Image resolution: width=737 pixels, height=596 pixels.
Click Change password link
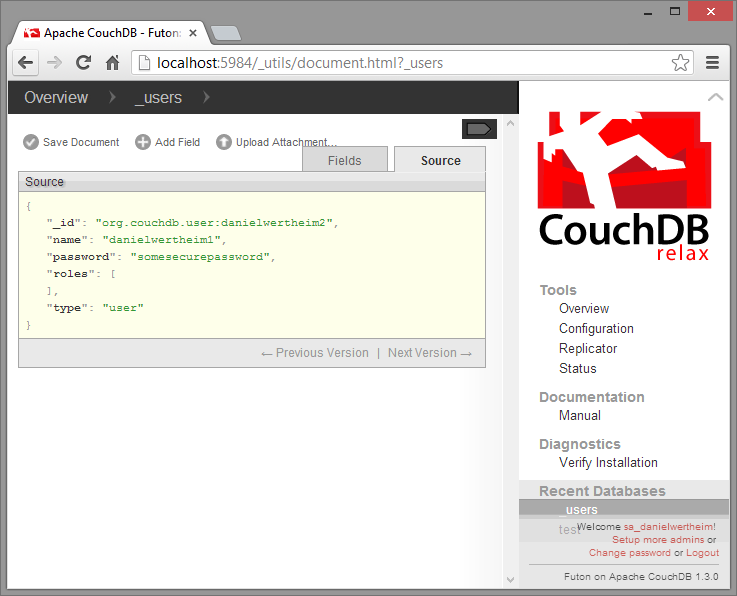629,553
